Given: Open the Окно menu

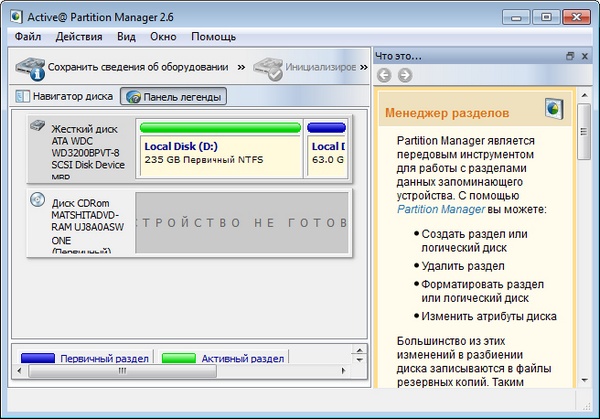Looking at the screenshot, I should coord(163,37).
